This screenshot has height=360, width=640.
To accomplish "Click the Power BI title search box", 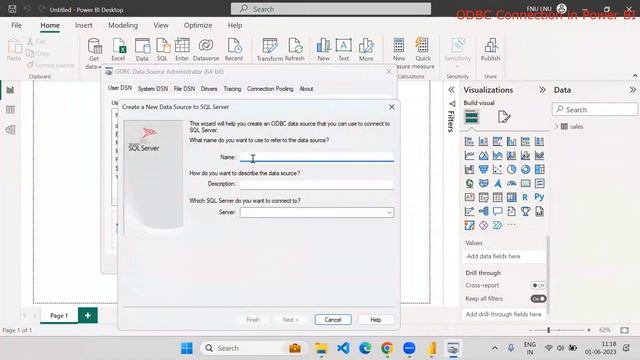I will [331, 9].
